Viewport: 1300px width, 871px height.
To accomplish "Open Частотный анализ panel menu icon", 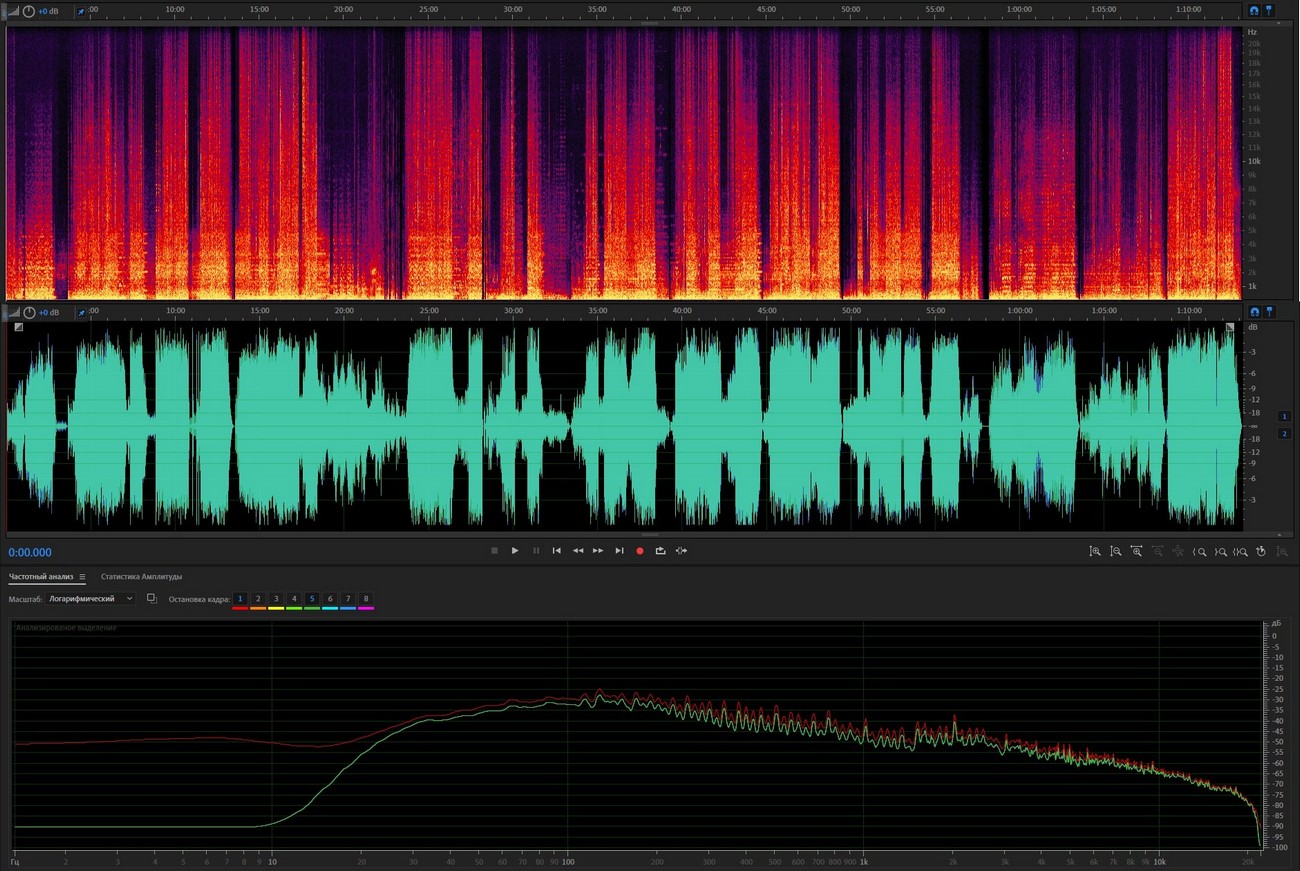I will (83, 577).
